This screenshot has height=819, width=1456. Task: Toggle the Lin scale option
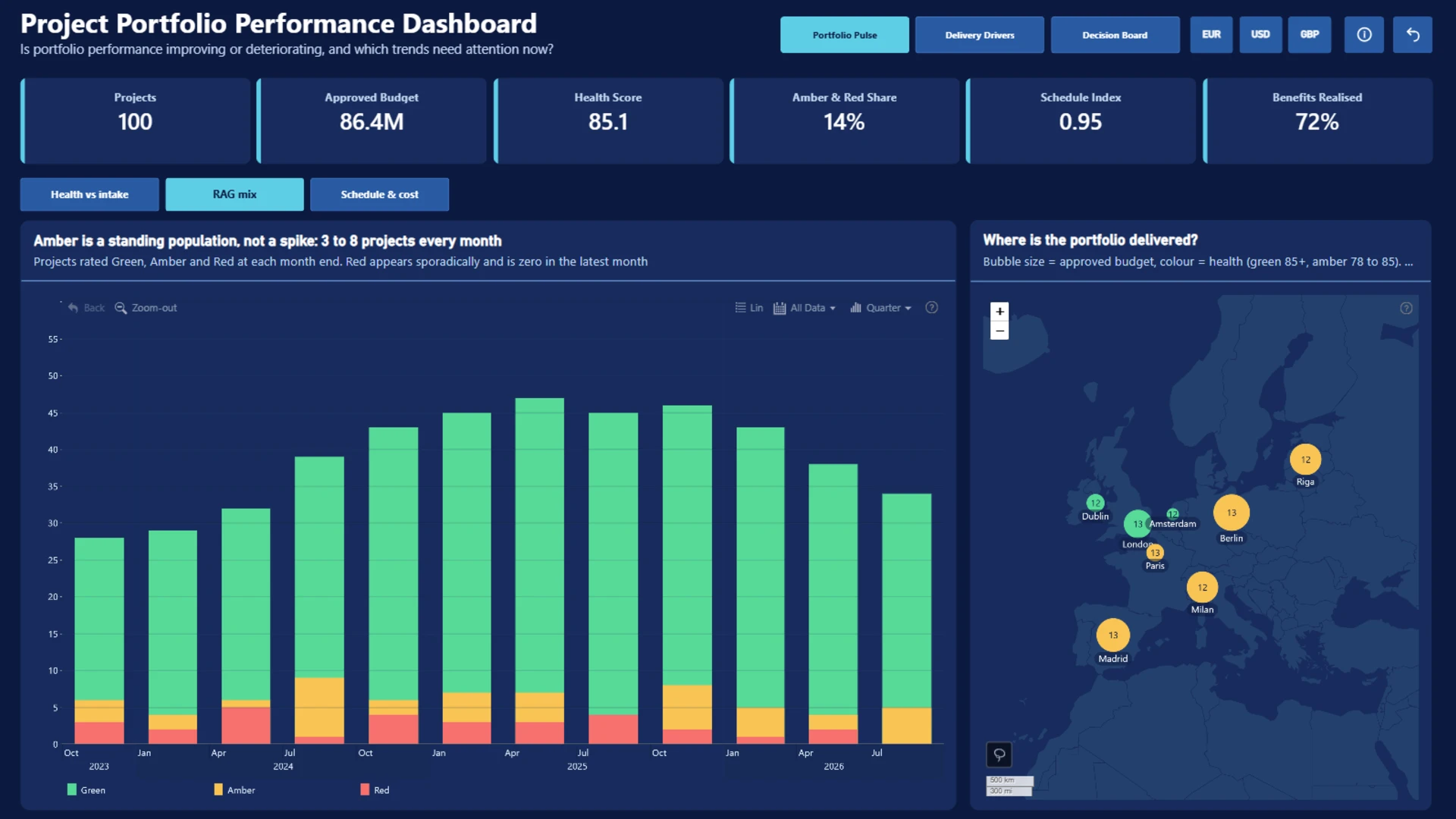click(x=748, y=308)
